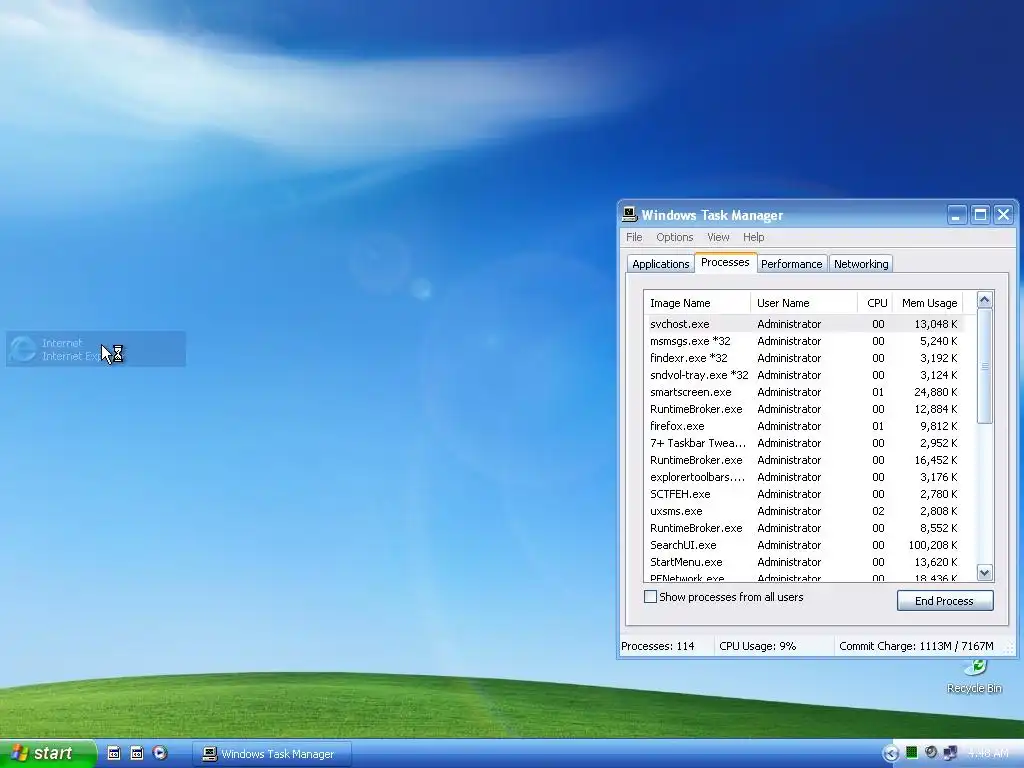Click the CPU Usage: 9% status text

point(758,646)
